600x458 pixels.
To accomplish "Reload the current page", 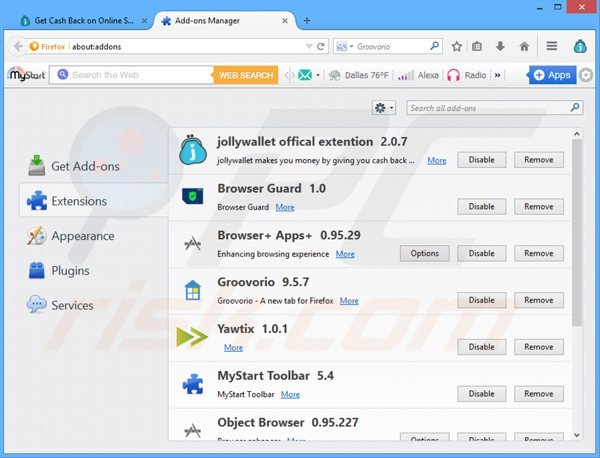I will pyautogui.click(x=321, y=46).
